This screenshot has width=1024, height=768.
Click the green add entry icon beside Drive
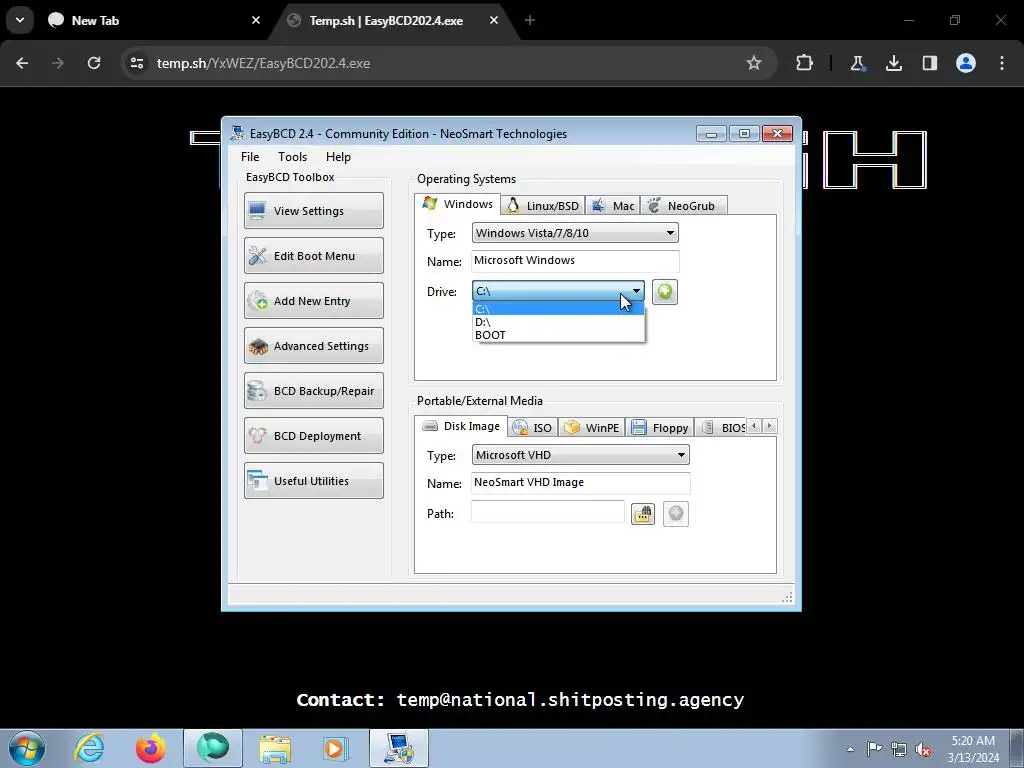664,292
